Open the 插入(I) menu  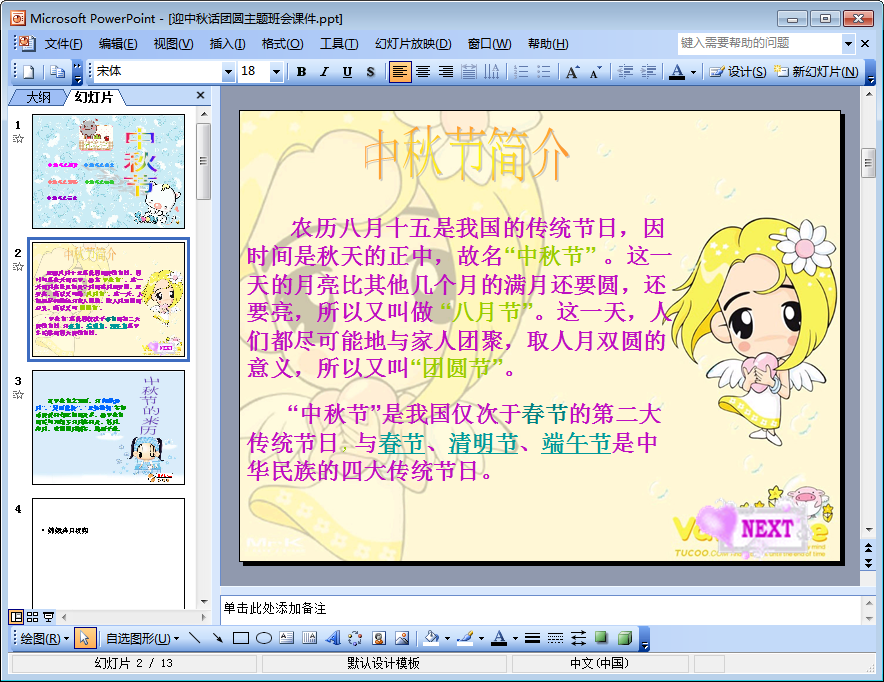pos(227,44)
